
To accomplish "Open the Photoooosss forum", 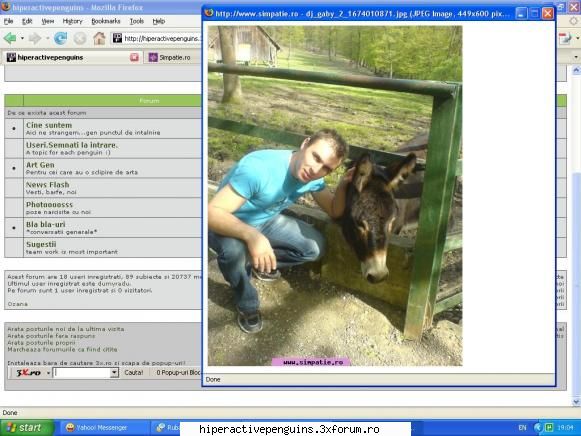I will pyautogui.click(x=49, y=204).
